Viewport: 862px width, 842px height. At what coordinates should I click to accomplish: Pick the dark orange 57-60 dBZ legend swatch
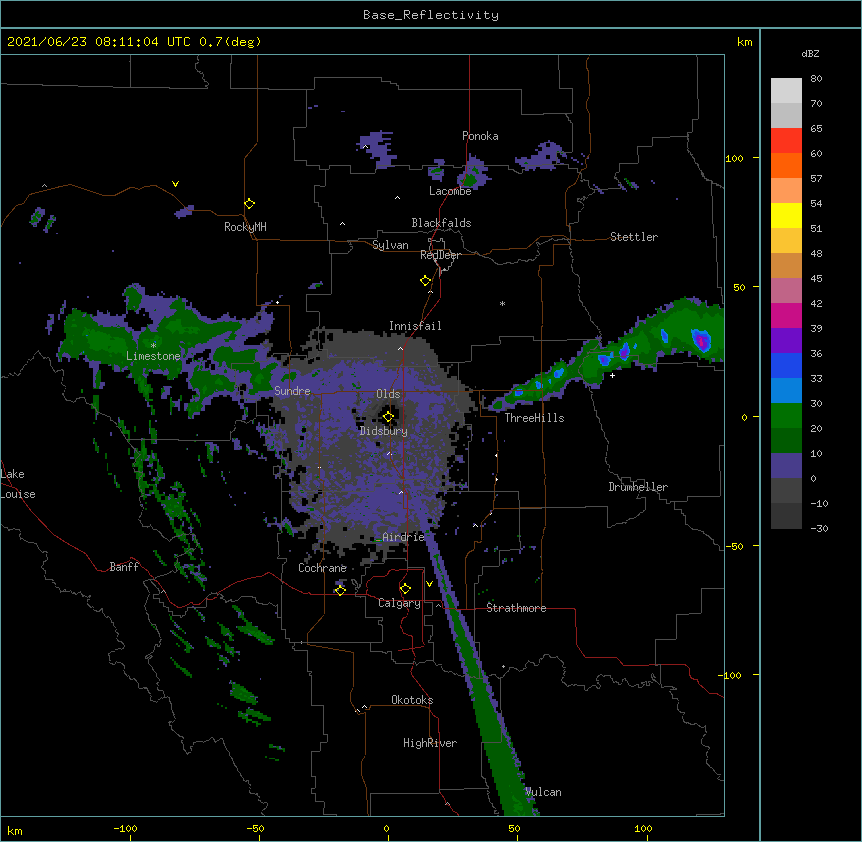pyautogui.click(x=786, y=165)
